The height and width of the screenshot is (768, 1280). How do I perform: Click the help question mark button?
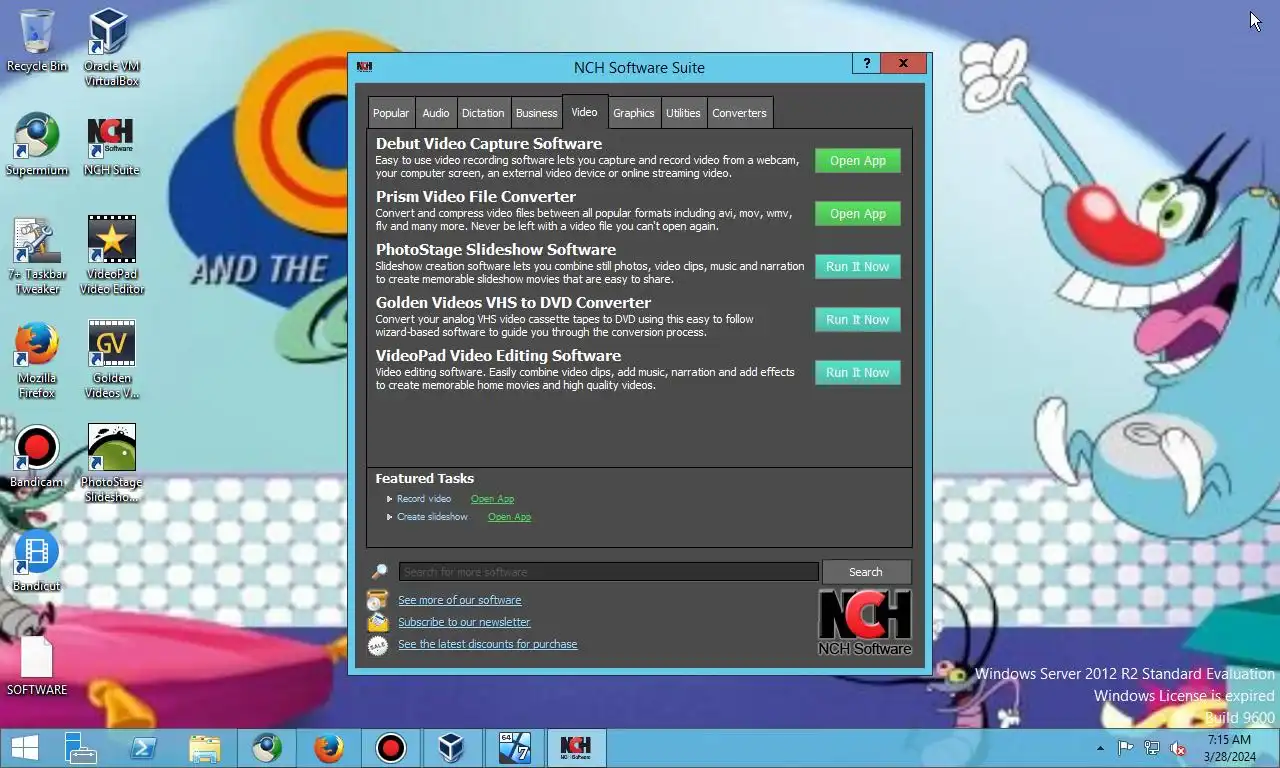tap(866, 63)
